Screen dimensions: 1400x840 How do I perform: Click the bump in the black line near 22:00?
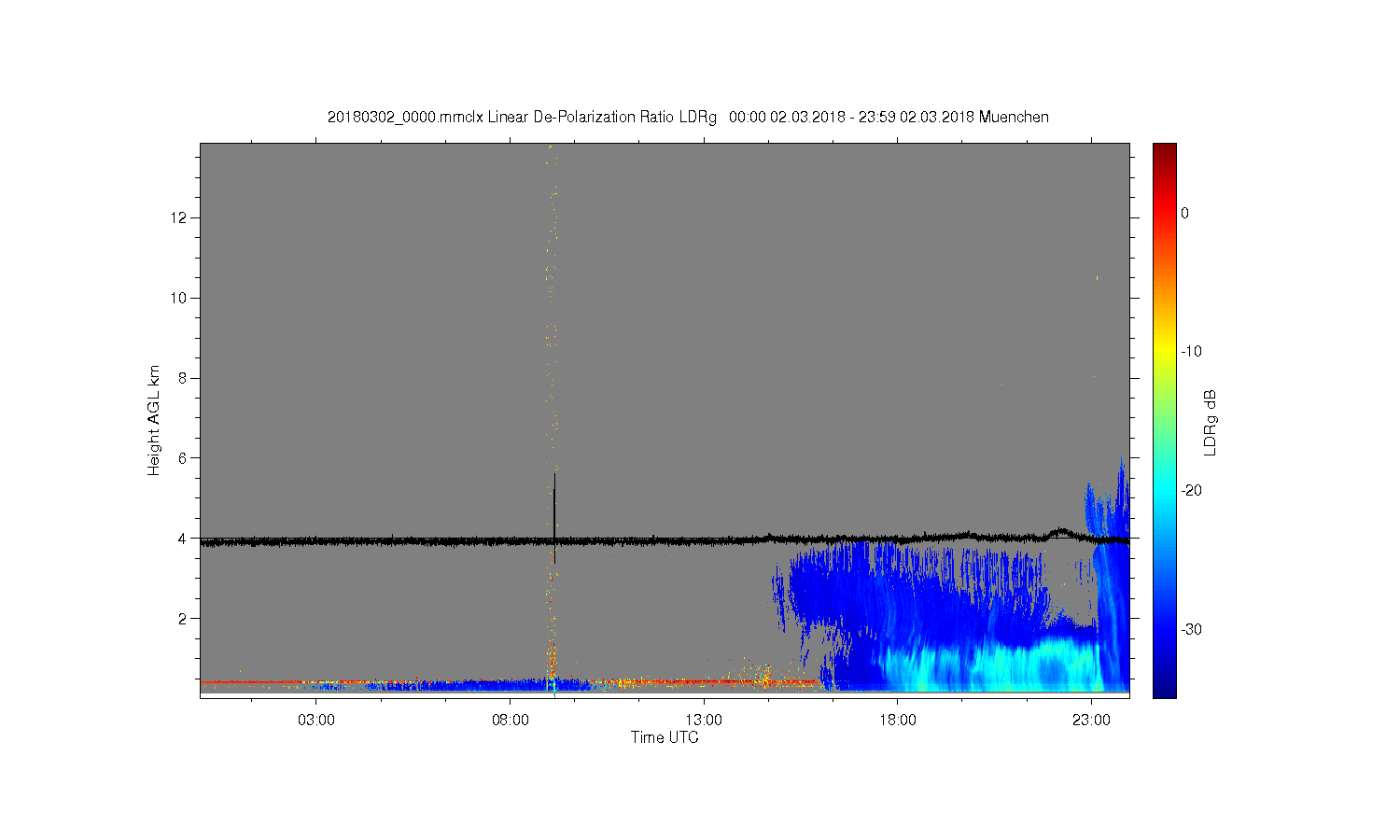click(x=1060, y=533)
